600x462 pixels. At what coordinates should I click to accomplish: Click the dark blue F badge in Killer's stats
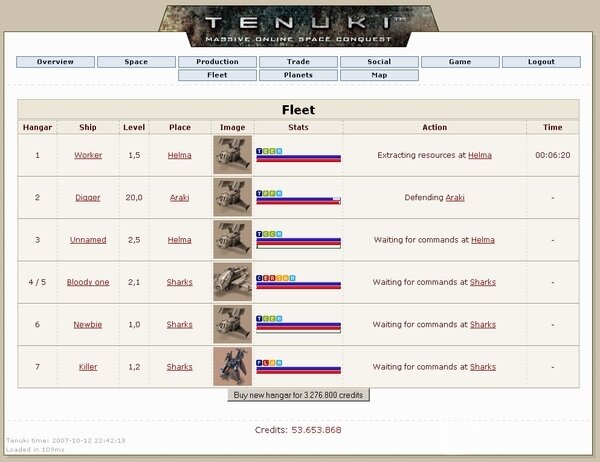coord(259,363)
